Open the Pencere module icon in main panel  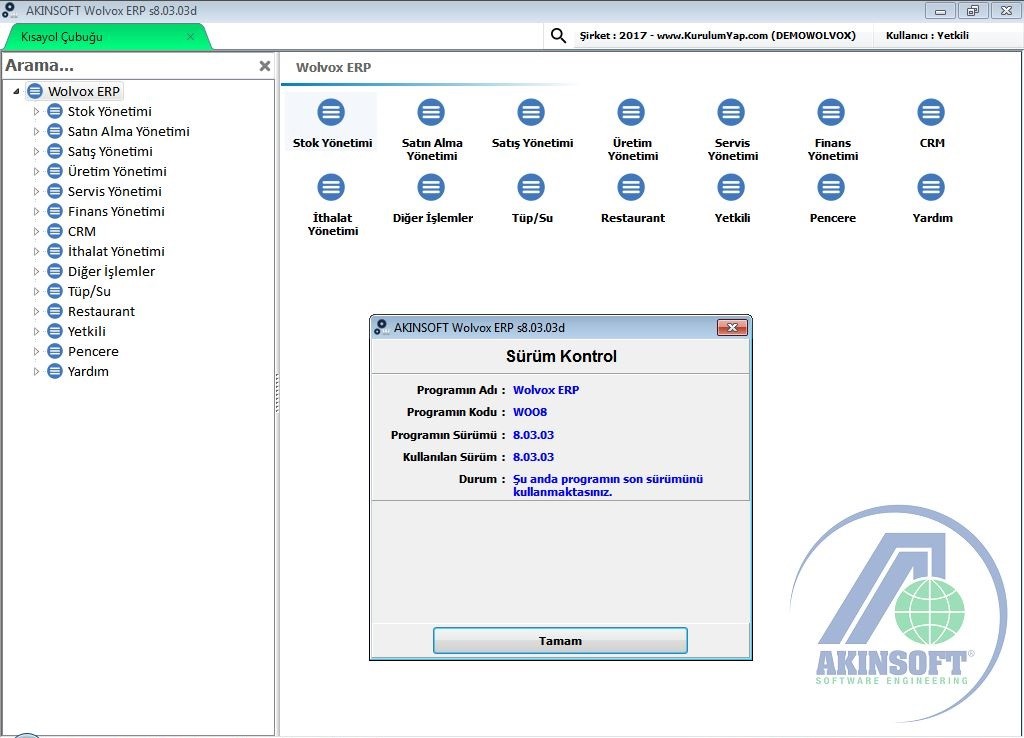[x=831, y=187]
